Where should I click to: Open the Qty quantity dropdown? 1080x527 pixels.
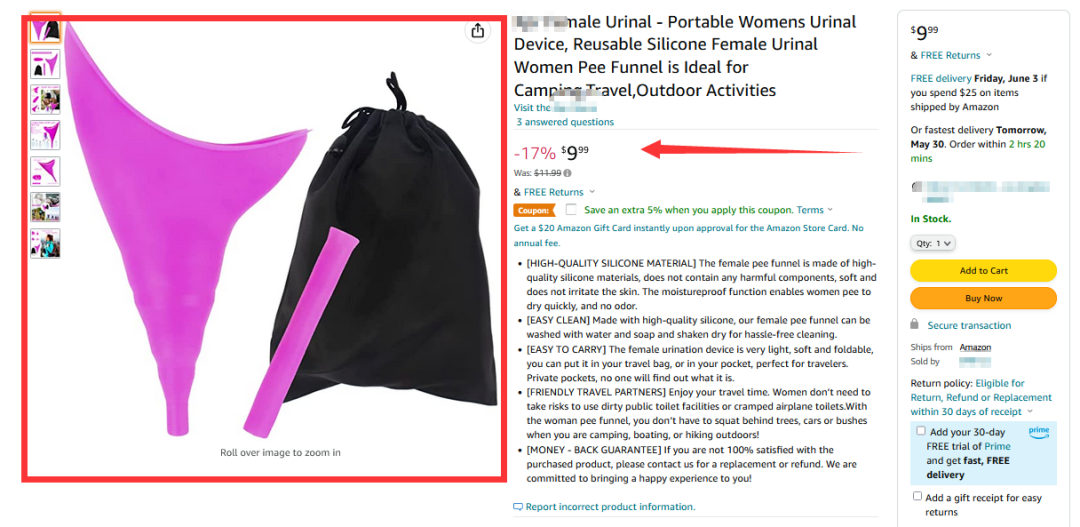click(933, 243)
